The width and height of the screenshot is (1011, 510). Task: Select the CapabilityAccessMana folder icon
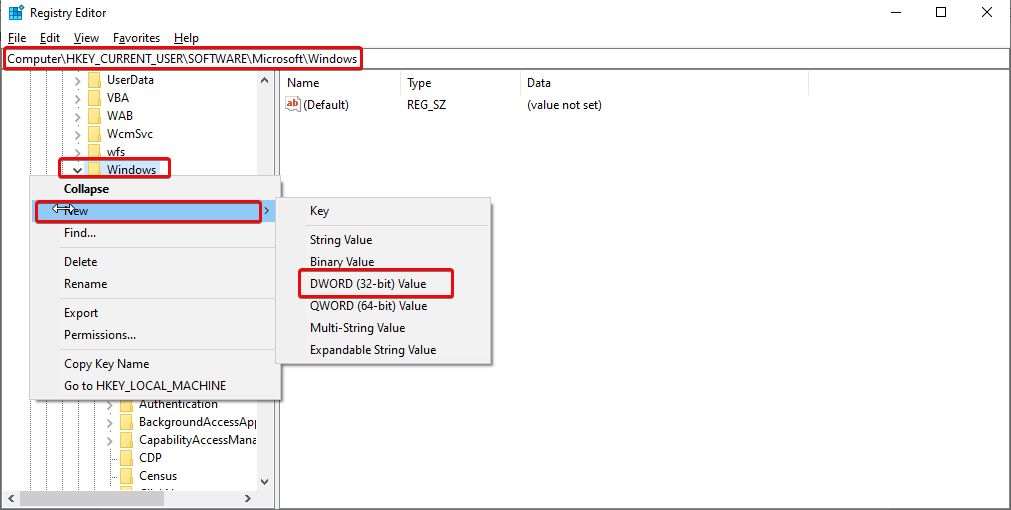coord(127,440)
